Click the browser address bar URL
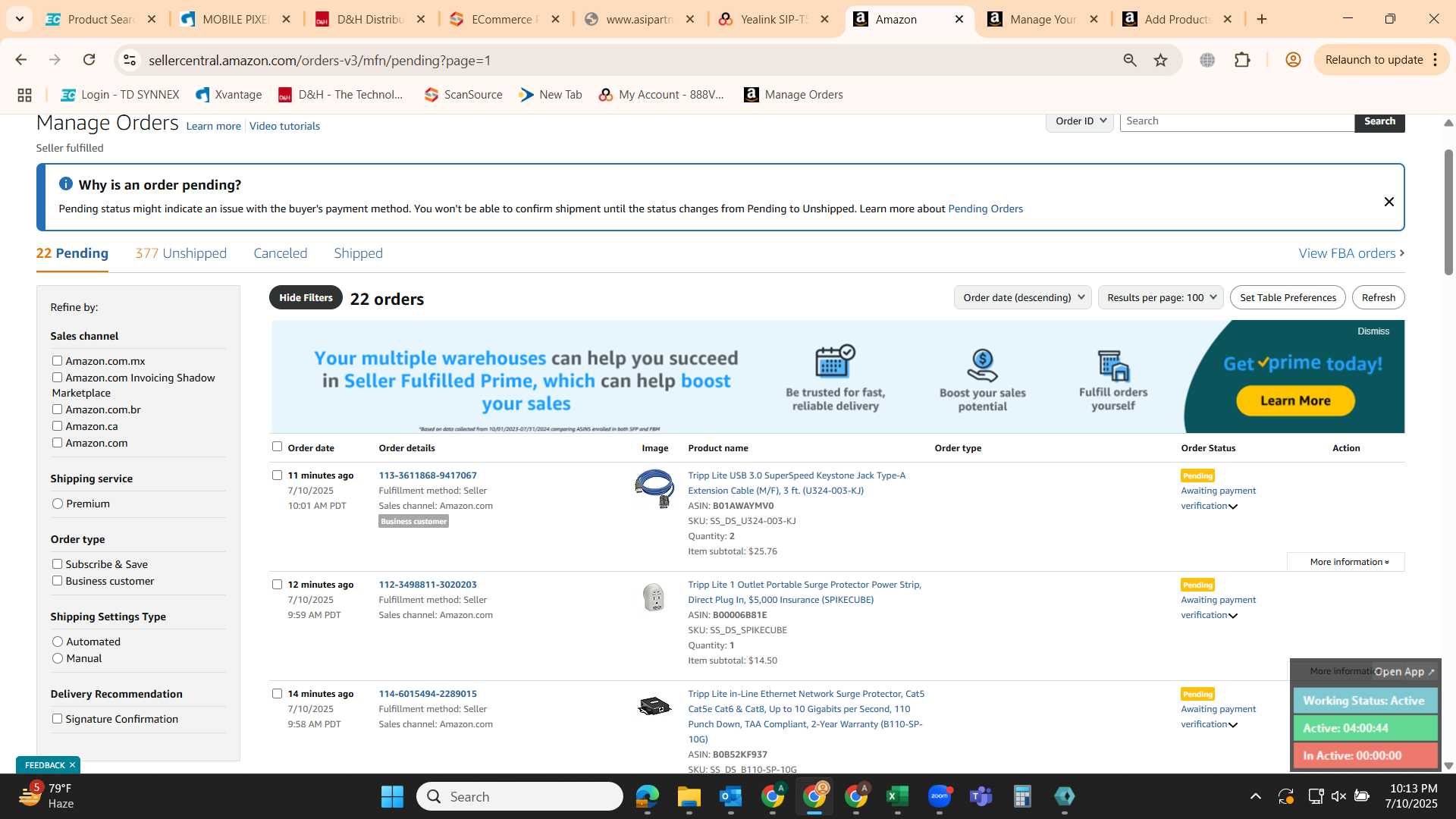Image resolution: width=1456 pixels, height=819 pixels. point(320,60)
